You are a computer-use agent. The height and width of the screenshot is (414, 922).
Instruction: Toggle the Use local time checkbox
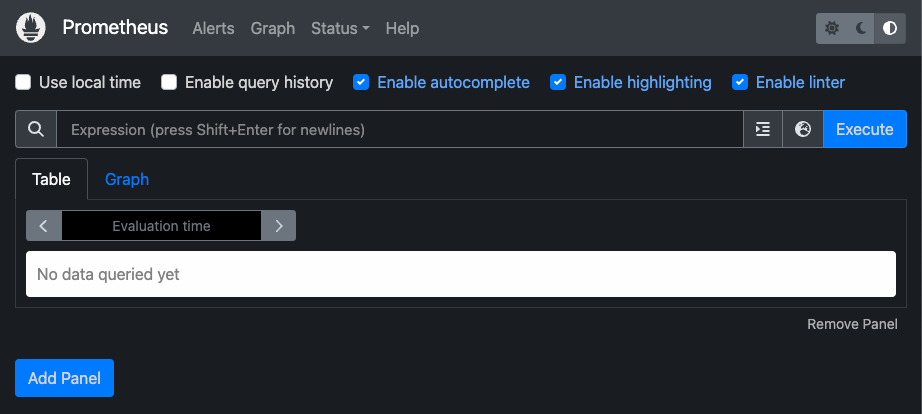point(23,82)
